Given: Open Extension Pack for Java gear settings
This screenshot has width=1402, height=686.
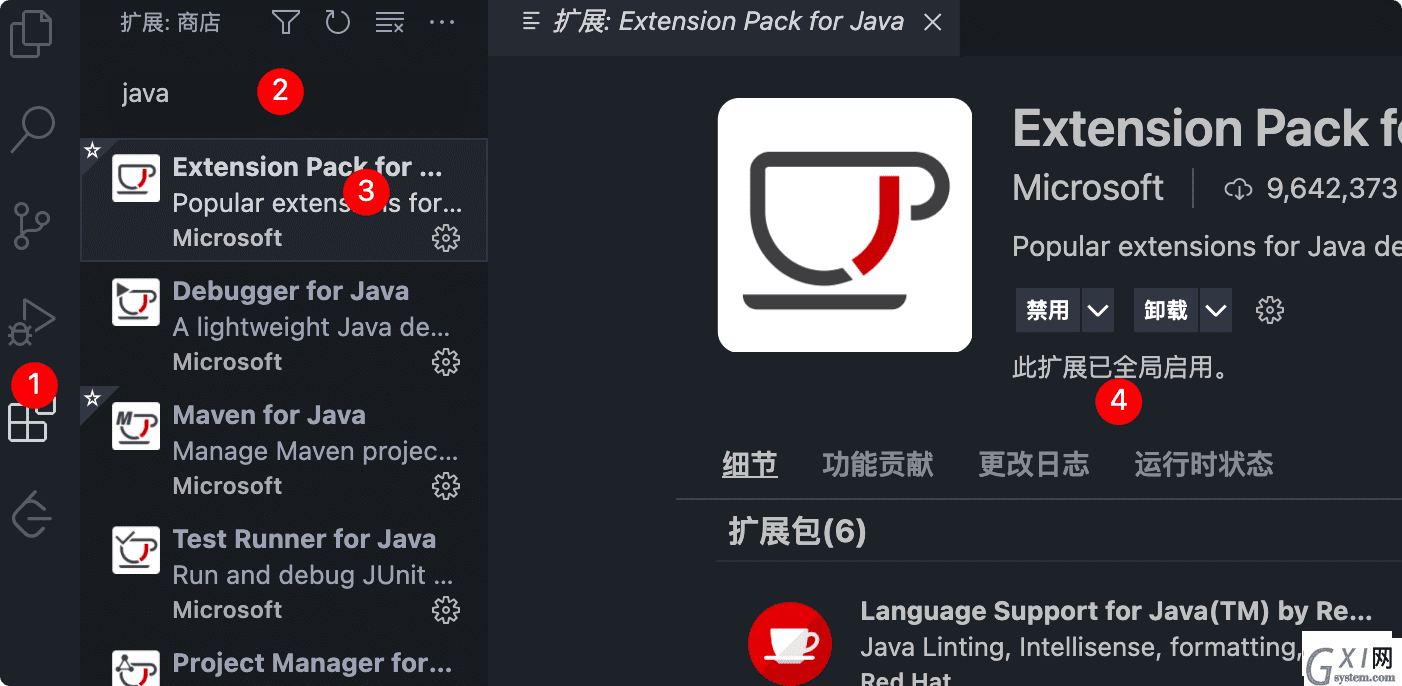Looking at the screenshot, I should pyautogui.click(x=445, y=238).
